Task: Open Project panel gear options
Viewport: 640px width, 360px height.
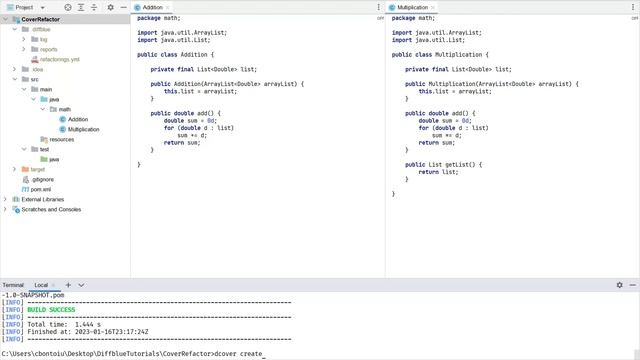Action: (111, 7)
